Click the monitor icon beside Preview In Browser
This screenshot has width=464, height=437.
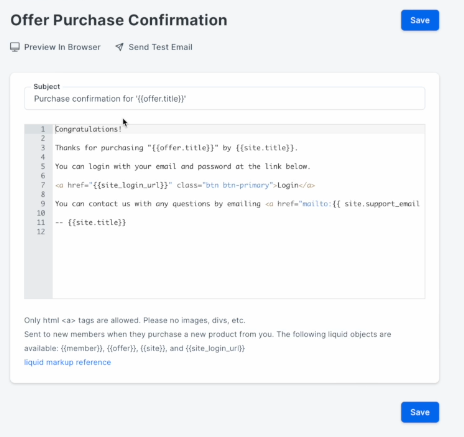coord(15,47)
